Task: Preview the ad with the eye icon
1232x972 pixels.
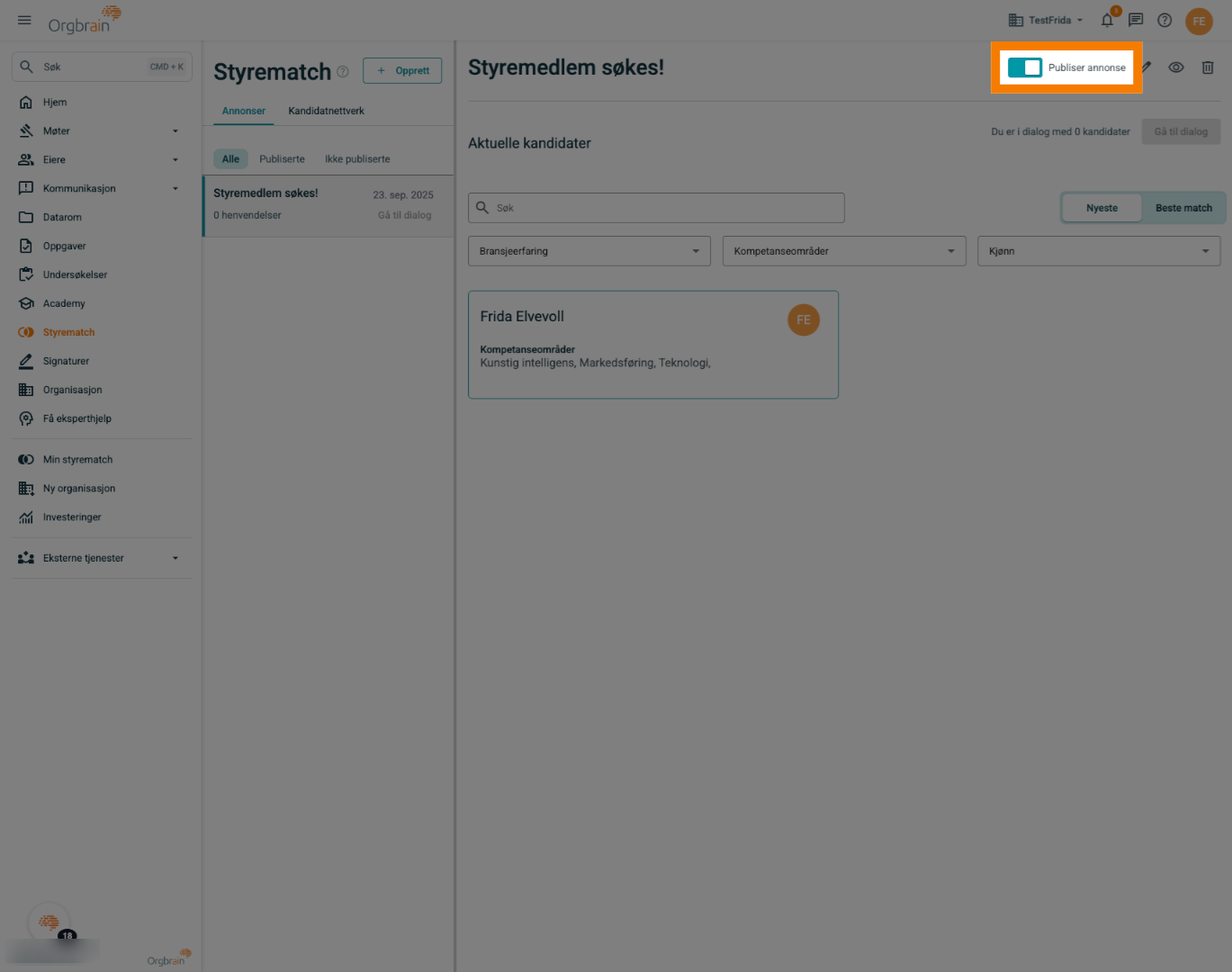Action: pyautogui.click(x=1176, y=67)
